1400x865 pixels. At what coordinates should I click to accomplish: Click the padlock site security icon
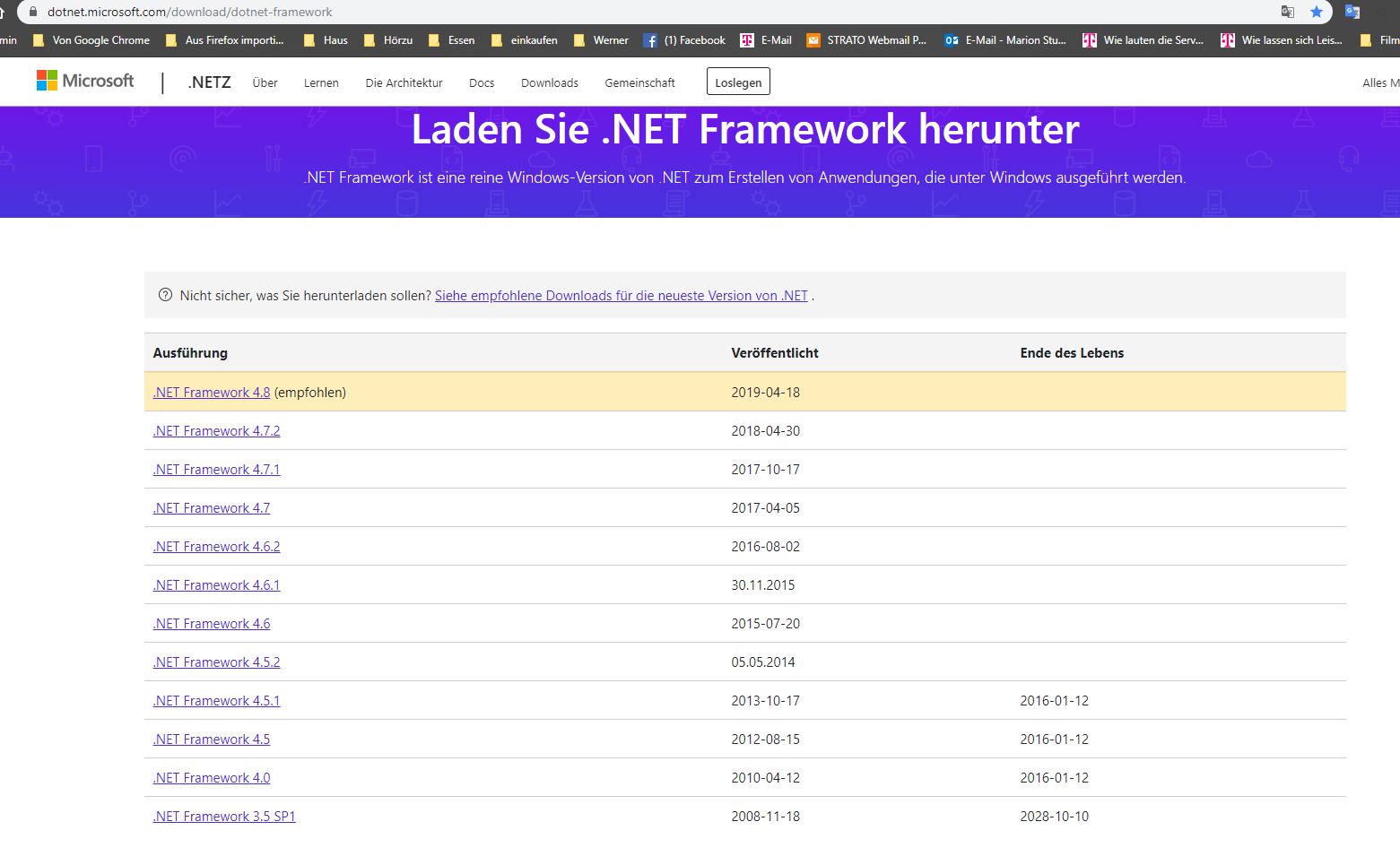point(33,12)
